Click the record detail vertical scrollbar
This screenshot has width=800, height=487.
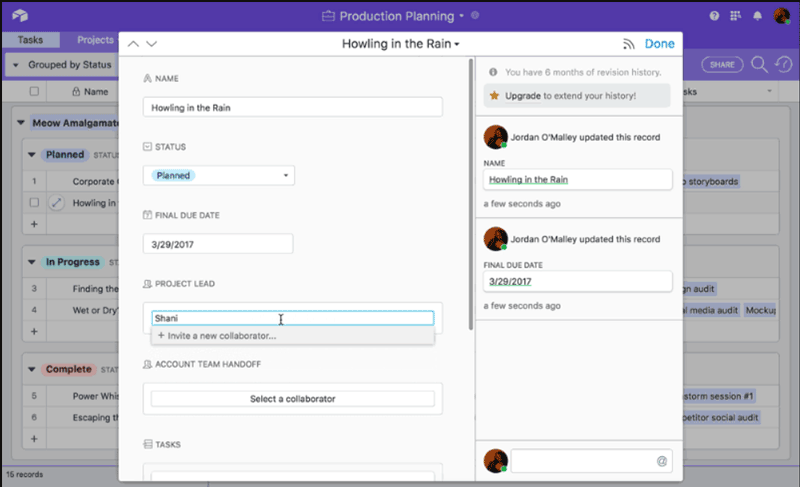click(x=470, y=195)
